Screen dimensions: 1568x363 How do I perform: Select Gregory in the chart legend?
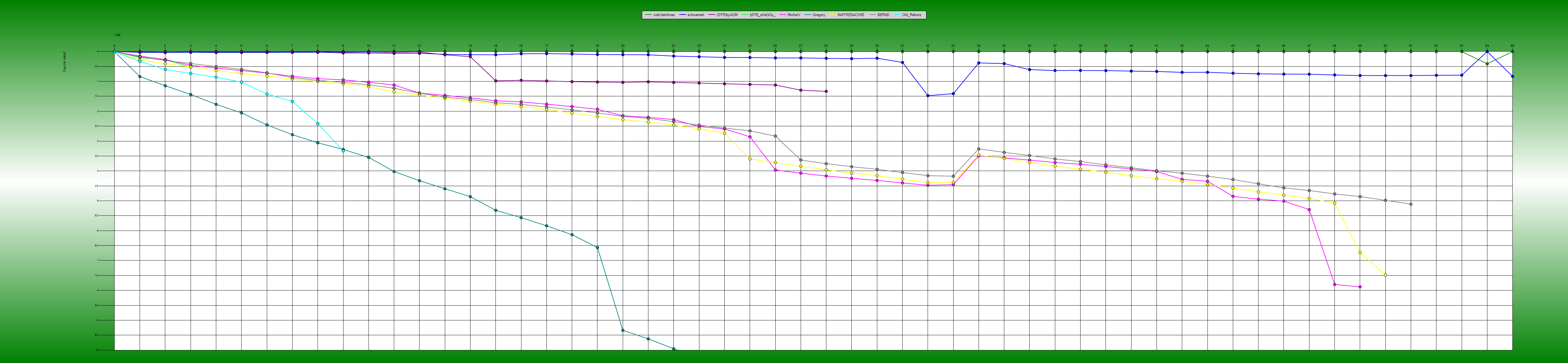coord(819,15)
